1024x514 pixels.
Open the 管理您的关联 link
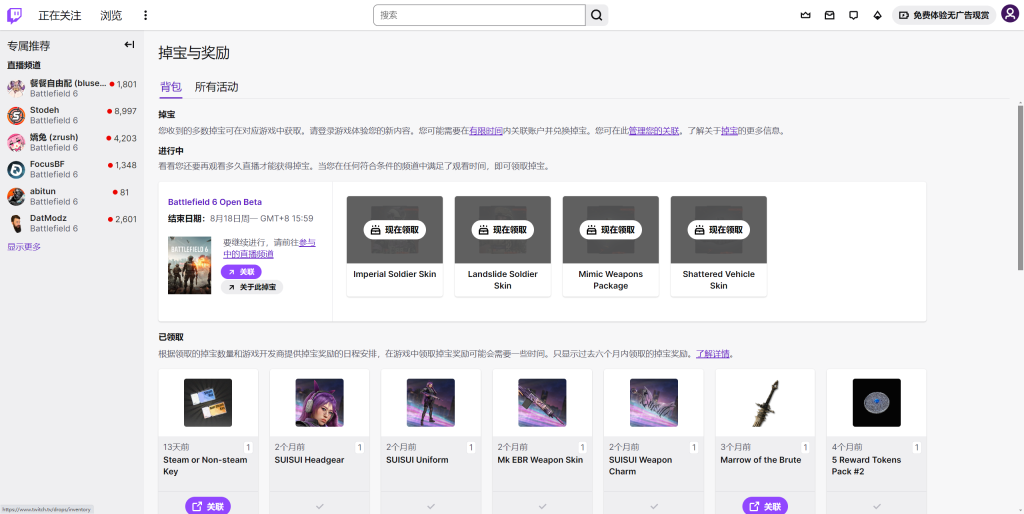click(x=654, y=131)
